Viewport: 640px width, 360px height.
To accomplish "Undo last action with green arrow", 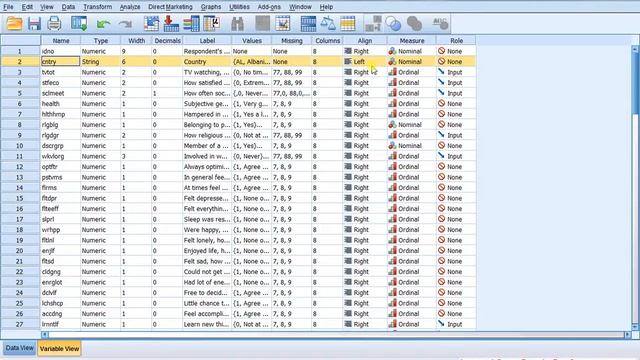I will (103, 24).
